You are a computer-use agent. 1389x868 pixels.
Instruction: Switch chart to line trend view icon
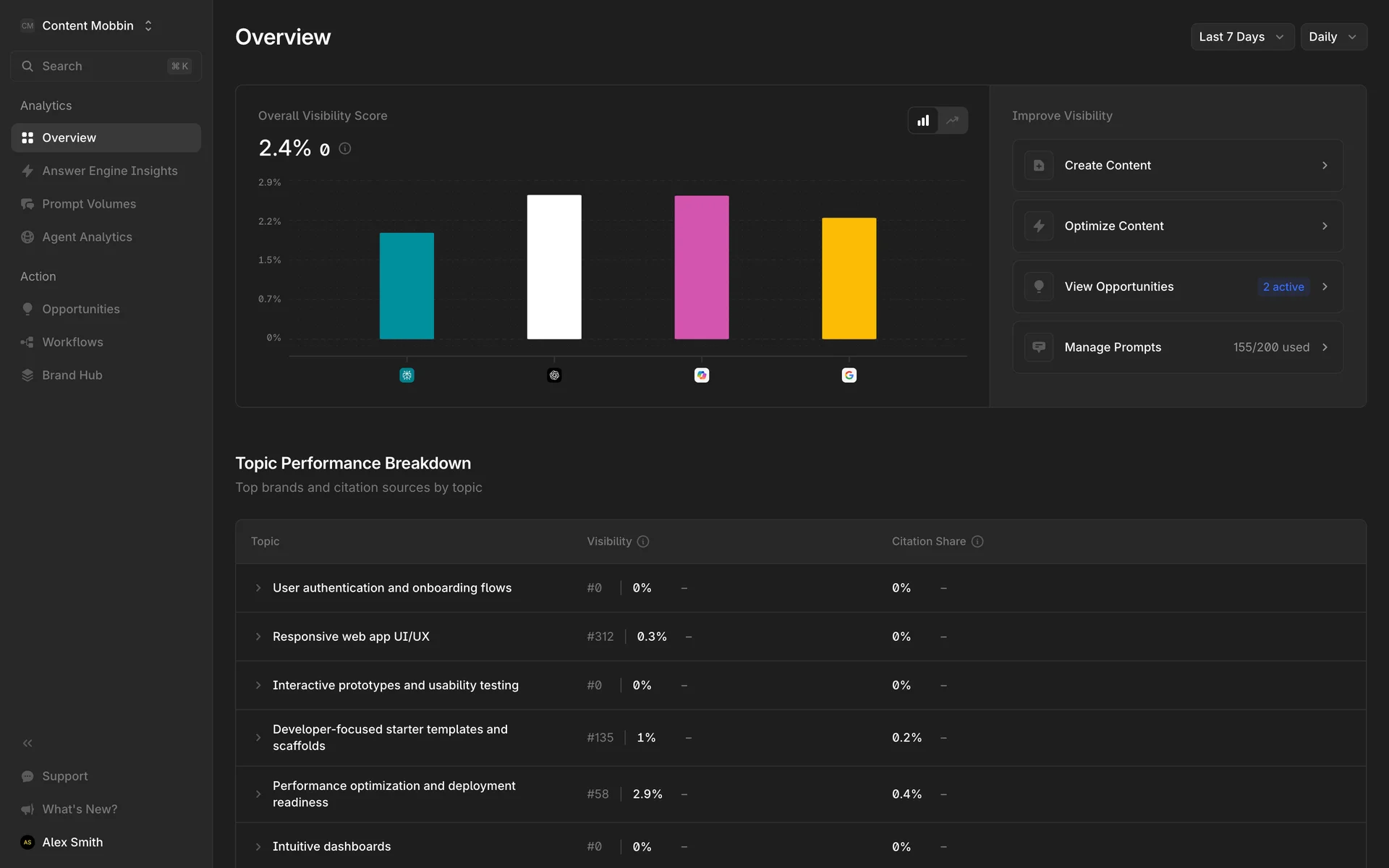(953, 120)
